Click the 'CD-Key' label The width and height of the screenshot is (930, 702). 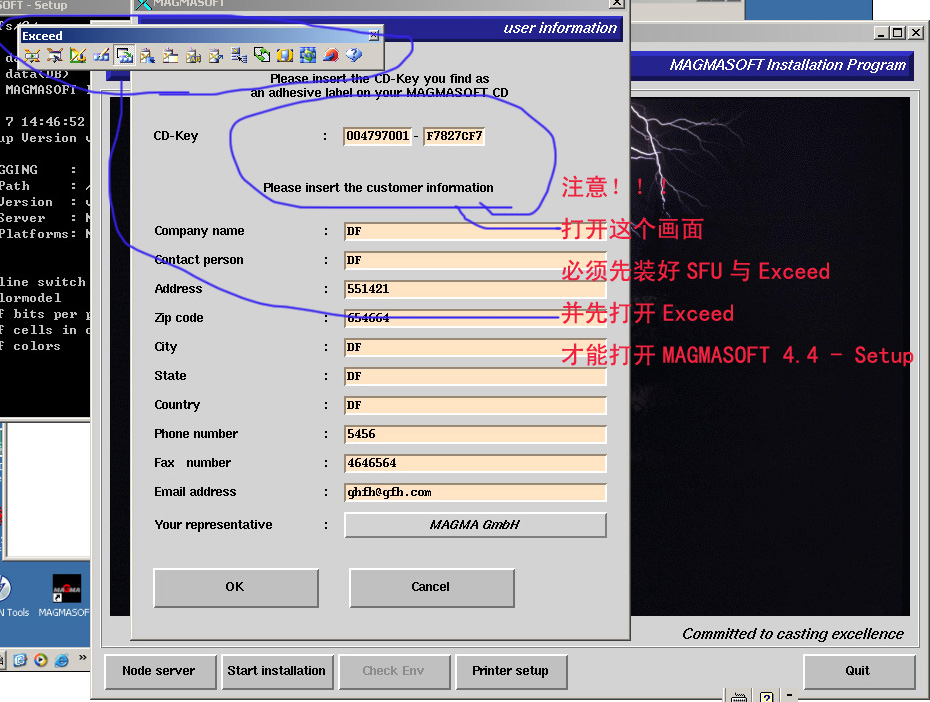coord(176,136)
